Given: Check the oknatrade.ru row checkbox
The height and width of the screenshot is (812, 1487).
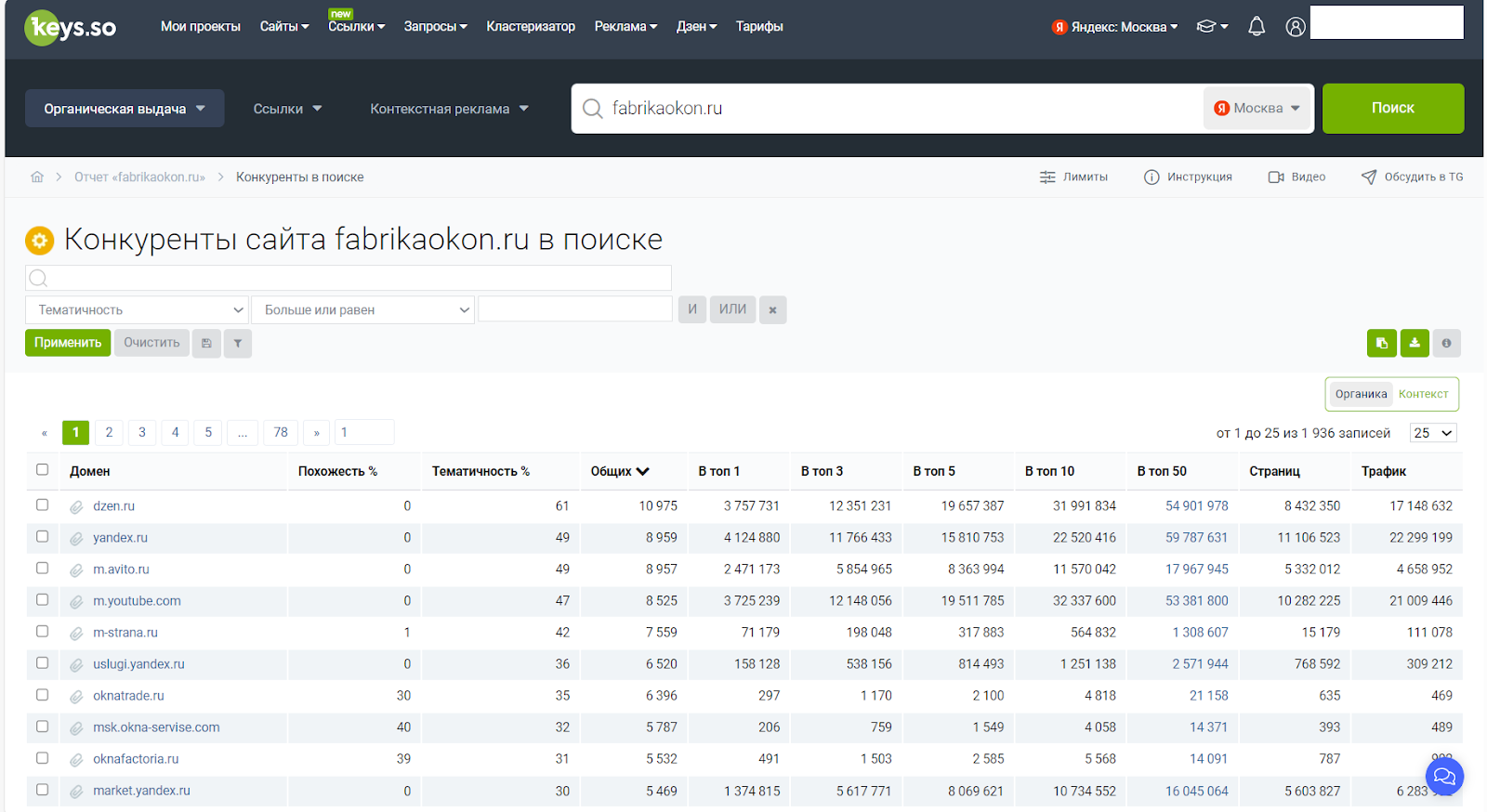Looking at the screenshot, I should click(x=42, y=694).
